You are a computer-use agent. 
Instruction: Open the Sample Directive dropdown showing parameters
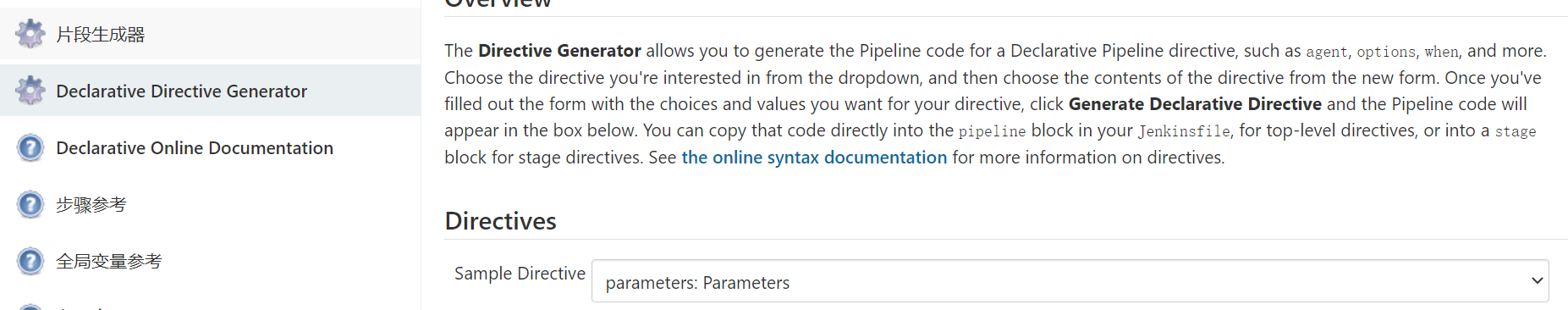[x=1070, y=281]
